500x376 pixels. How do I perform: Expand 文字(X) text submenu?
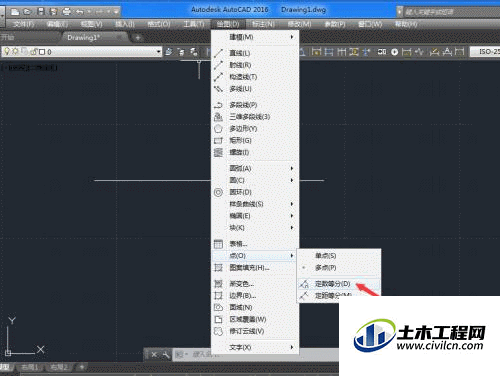pyautogui.click(x=255, y=348)
